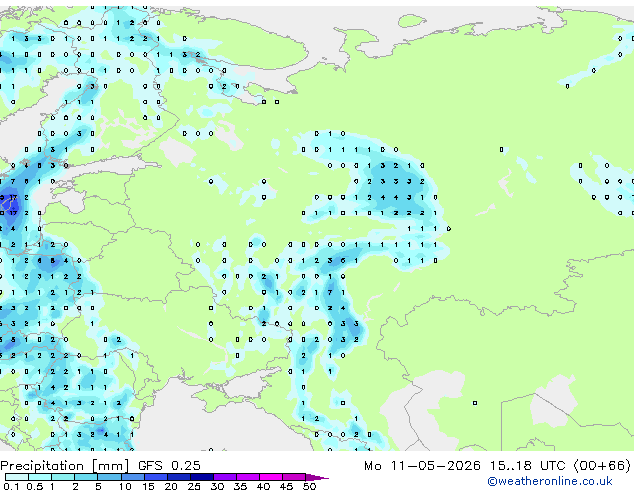Pick the 0.5–1 mm legend swatch

[x=40, y=477]
